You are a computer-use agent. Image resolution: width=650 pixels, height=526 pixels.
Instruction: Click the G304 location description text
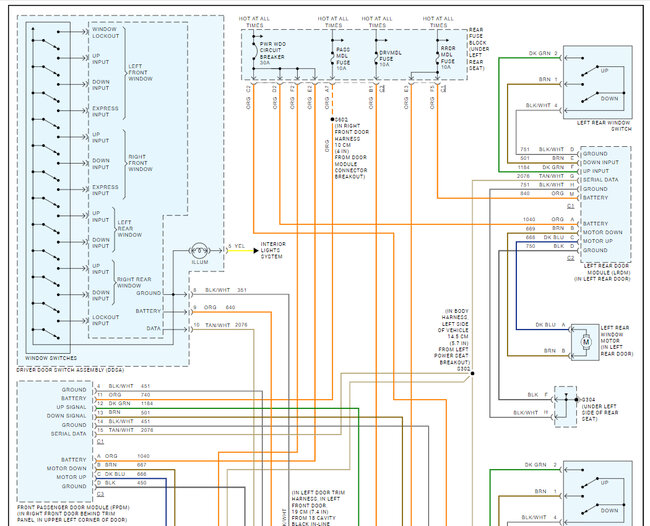pyautogui.click(x=600, y=410)
